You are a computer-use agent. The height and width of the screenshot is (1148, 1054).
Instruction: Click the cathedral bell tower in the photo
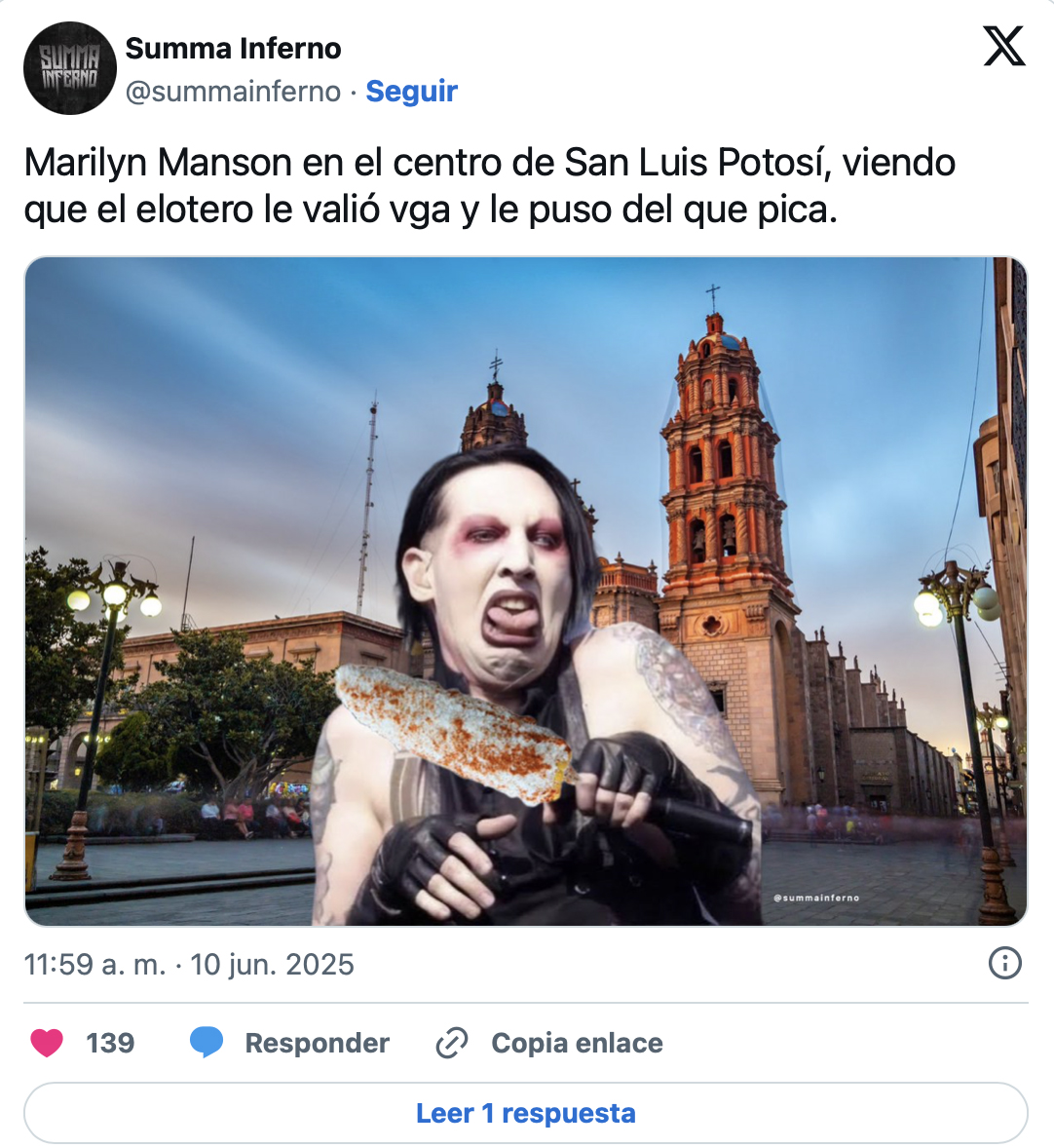[x=722, y=454]
